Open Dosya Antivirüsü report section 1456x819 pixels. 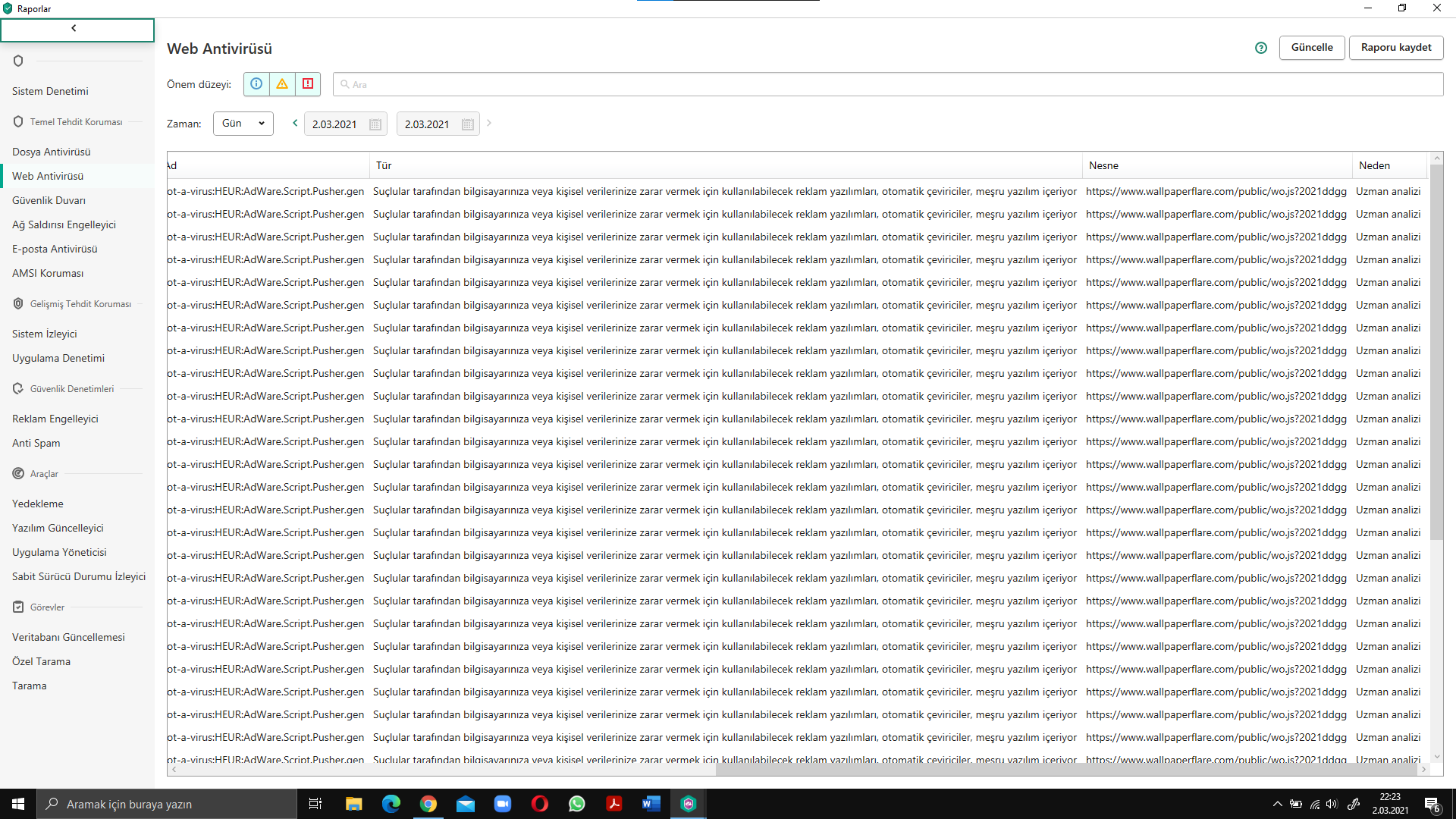pos(52,152)
